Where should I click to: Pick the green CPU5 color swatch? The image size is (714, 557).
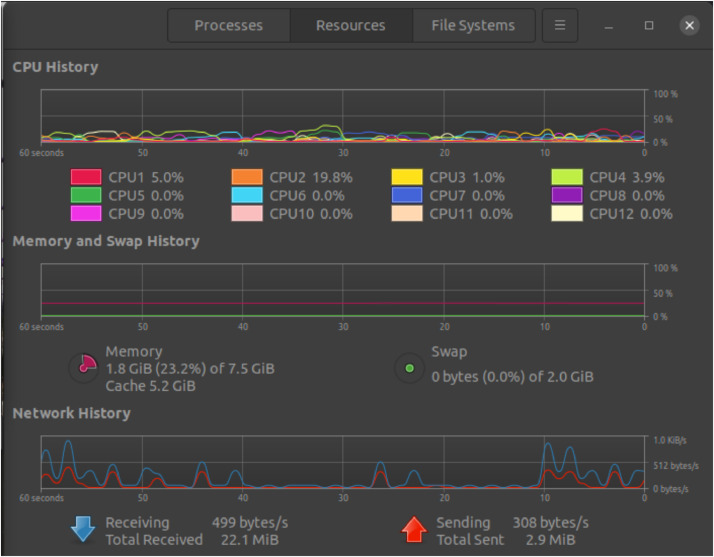[86, 195]
